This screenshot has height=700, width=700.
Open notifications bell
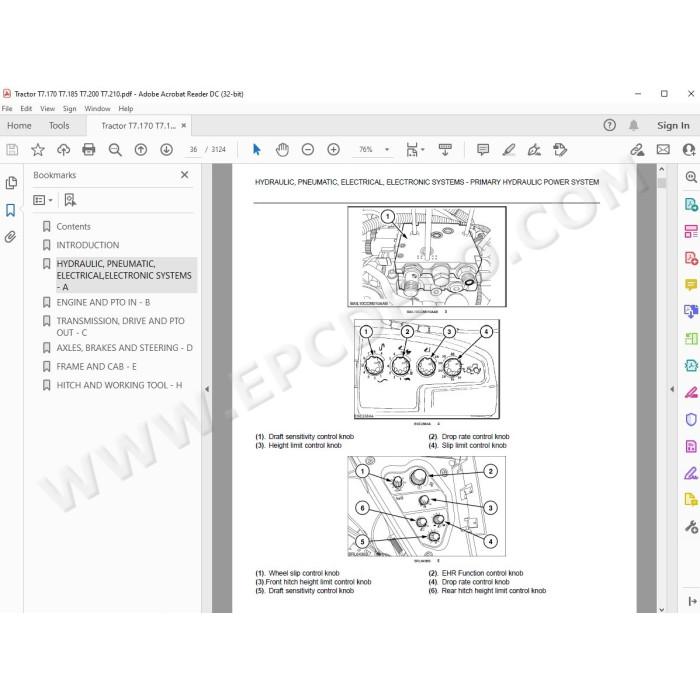(x=633, y=125)
